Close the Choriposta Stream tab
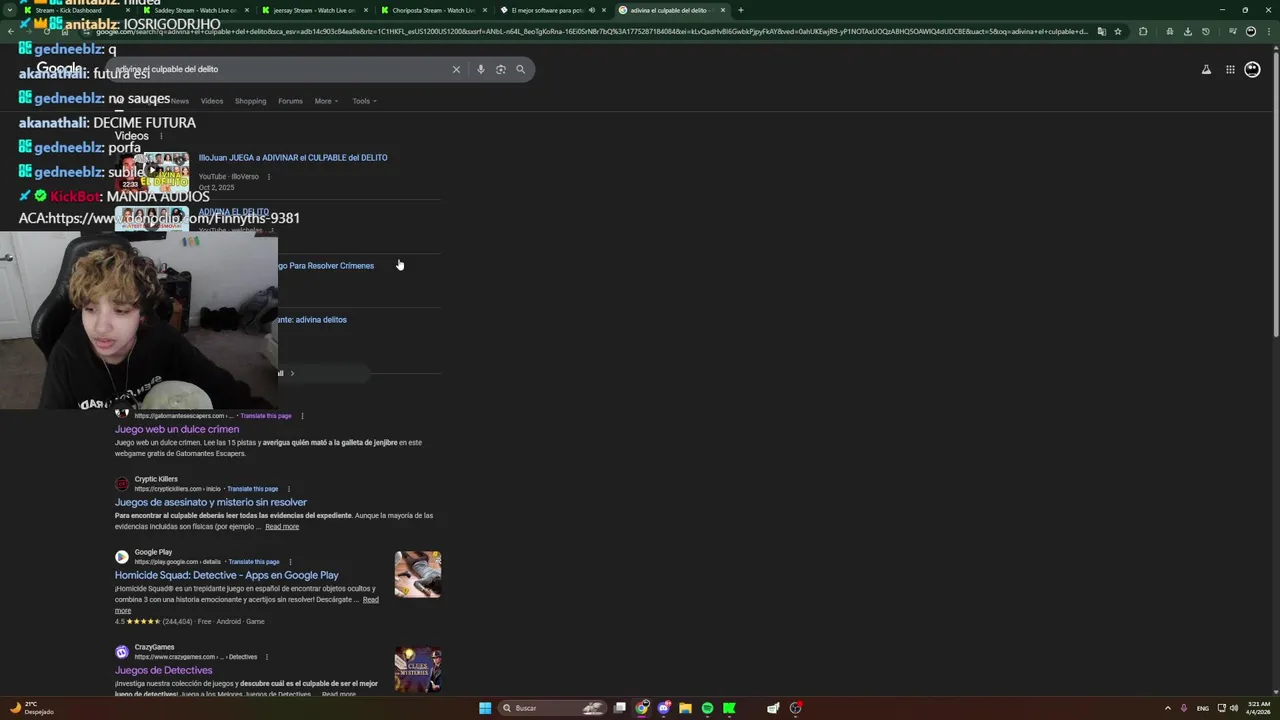This screenshot has width=1280, height=720. 485,10
